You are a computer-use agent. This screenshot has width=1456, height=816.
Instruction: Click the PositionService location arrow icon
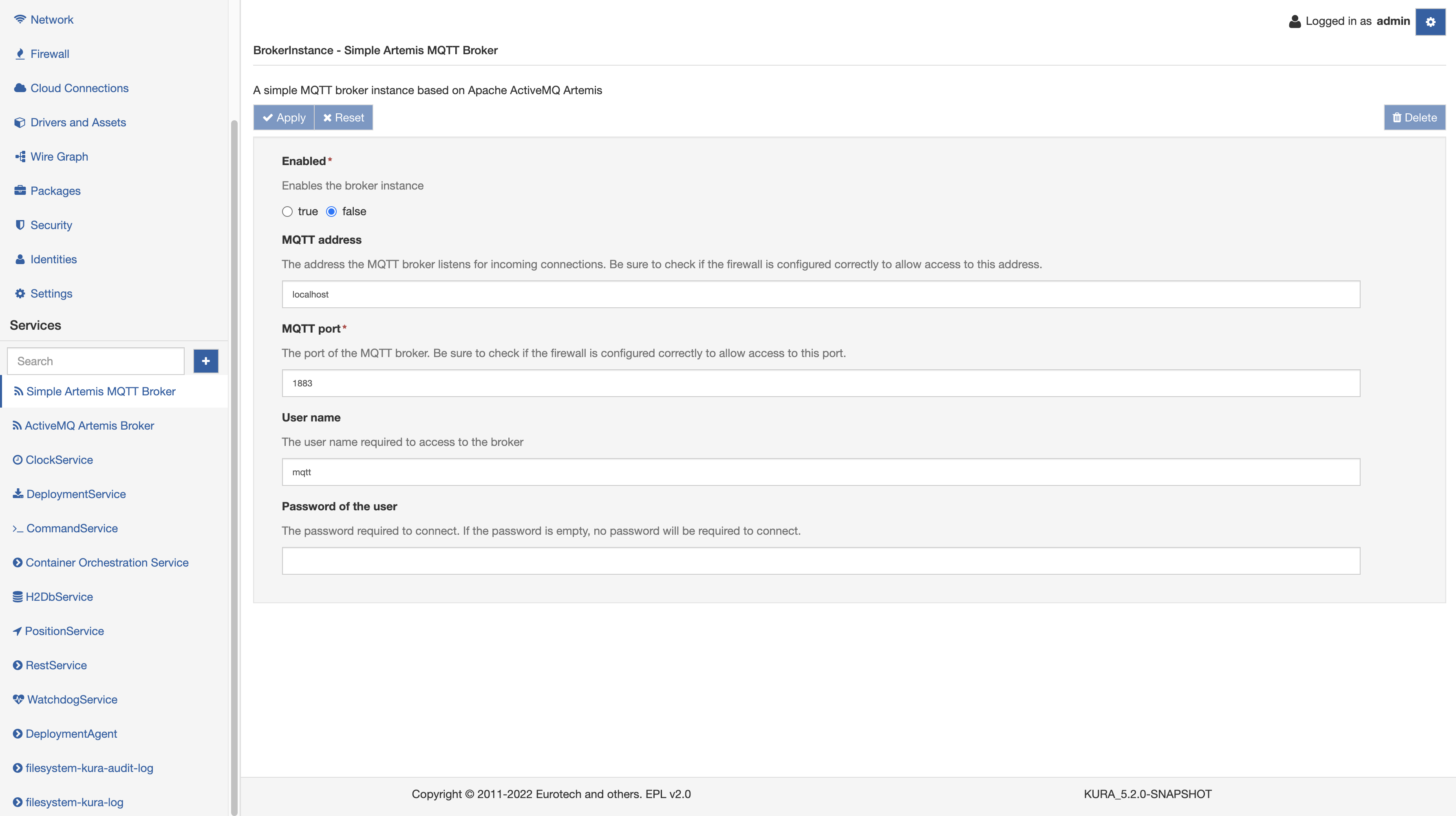17,631
